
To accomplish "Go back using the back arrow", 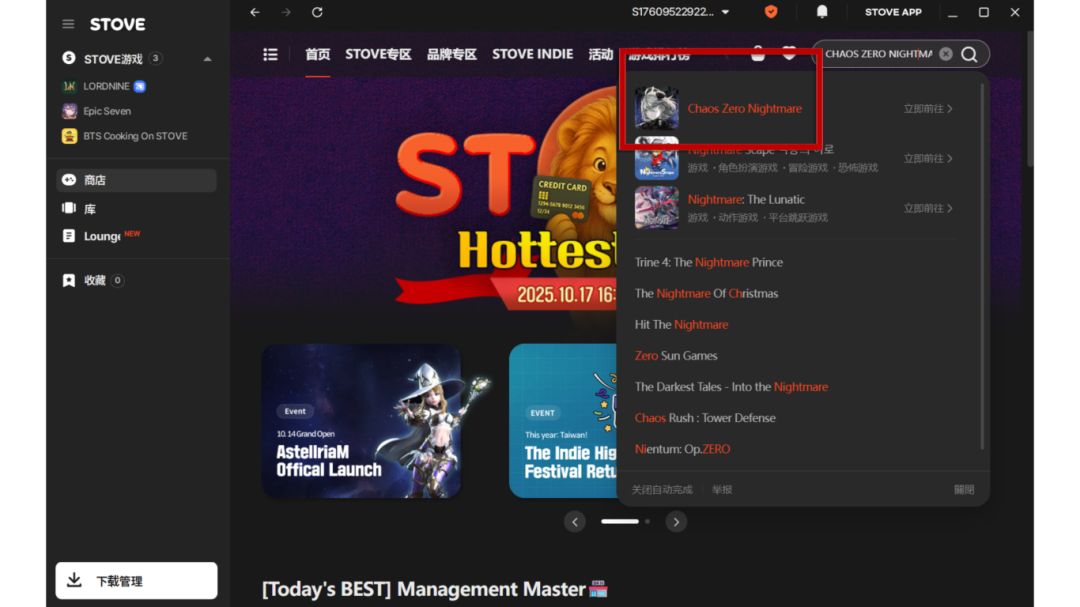I will pos(255,12).
